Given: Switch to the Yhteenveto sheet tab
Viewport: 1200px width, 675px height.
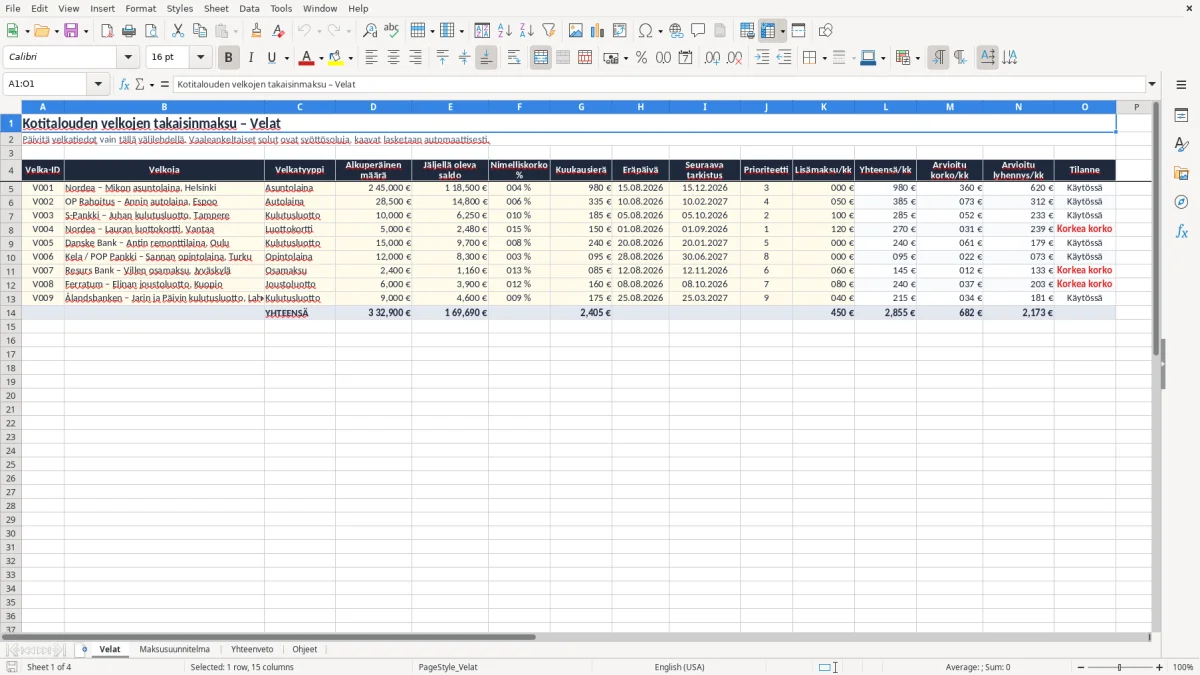Looking at the screenshot, I should (252, 649).
